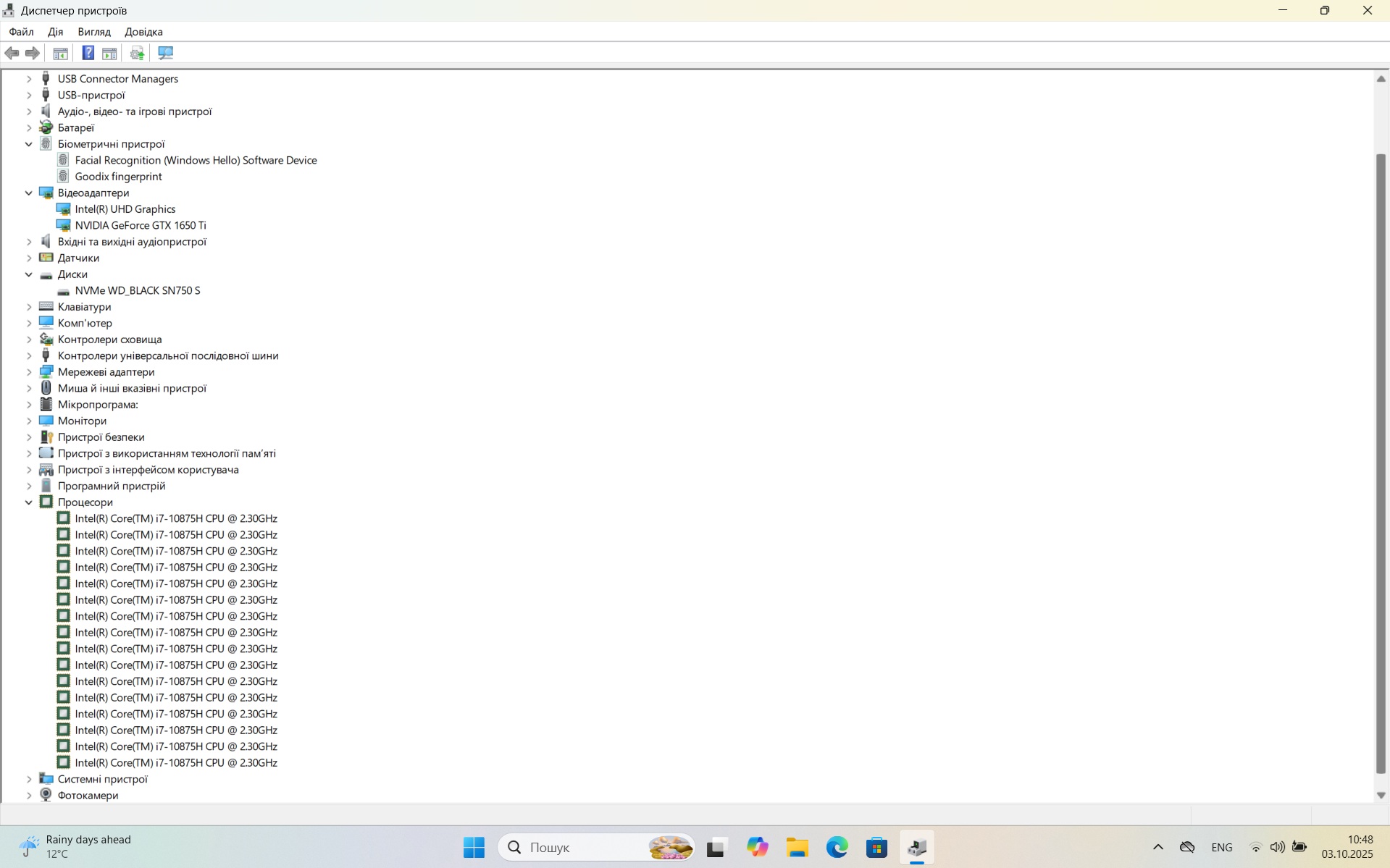
Task: Collapse the Процесори category
Action: tap(29, 502)
